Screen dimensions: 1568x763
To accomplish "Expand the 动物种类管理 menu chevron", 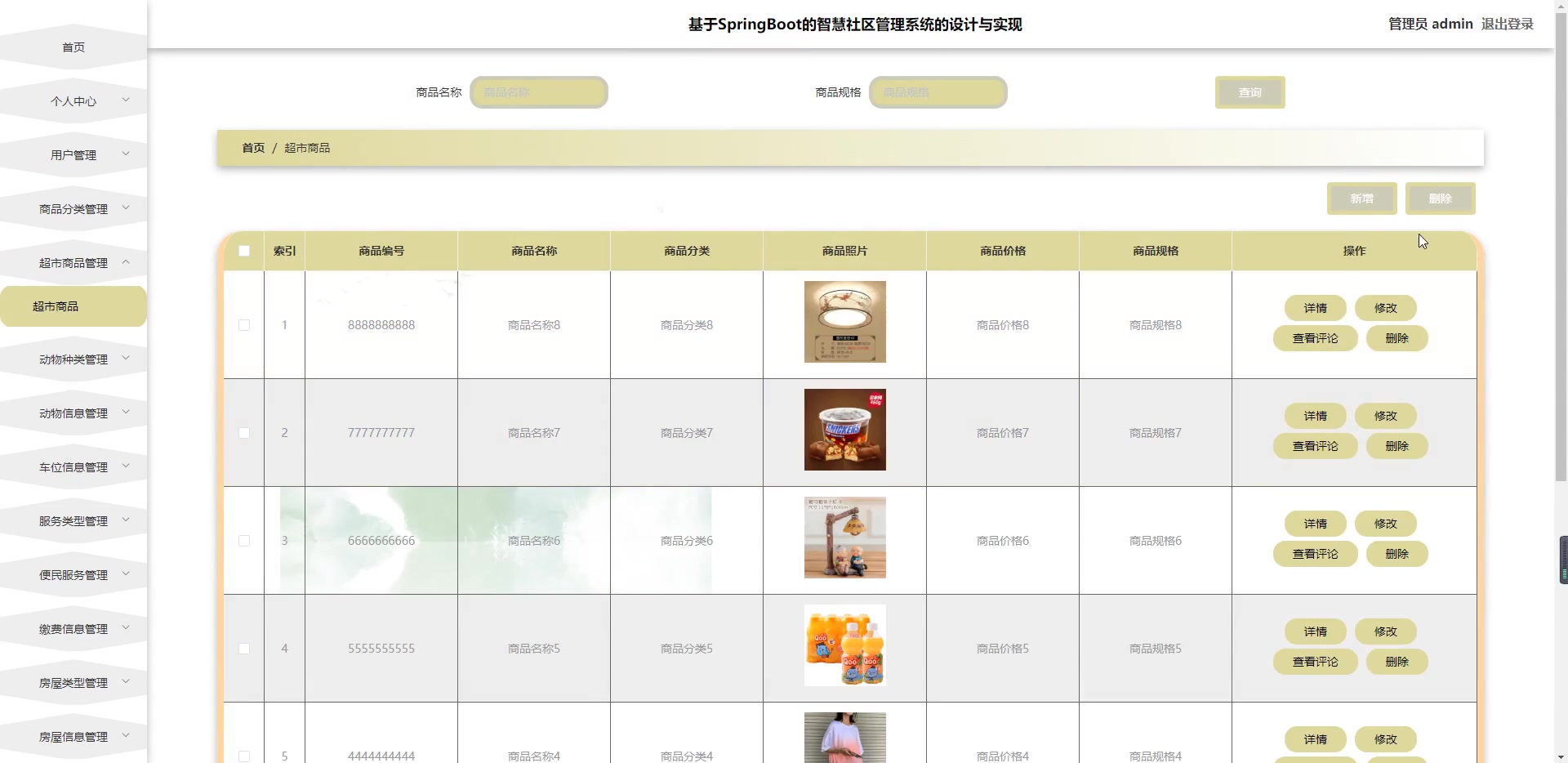I will coord(126,359).
